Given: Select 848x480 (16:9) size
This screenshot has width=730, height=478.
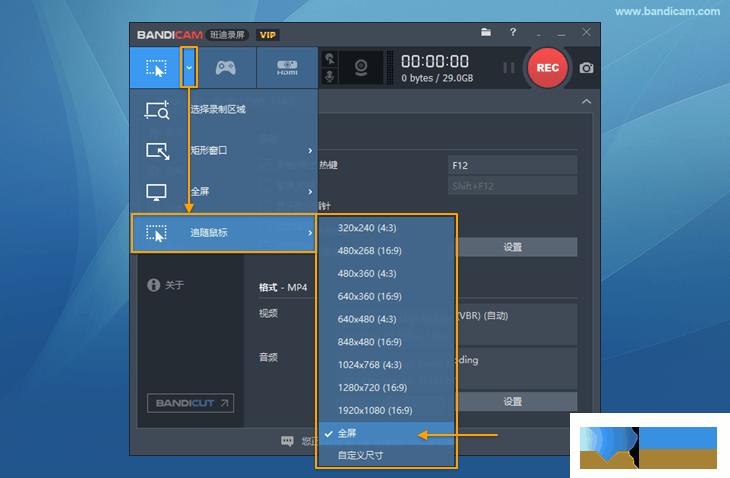Looking at the screenshot, I should click(386, 342).
